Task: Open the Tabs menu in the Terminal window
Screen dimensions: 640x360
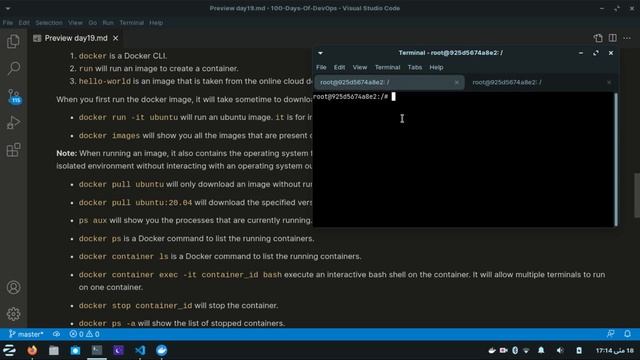Action: 415,67
